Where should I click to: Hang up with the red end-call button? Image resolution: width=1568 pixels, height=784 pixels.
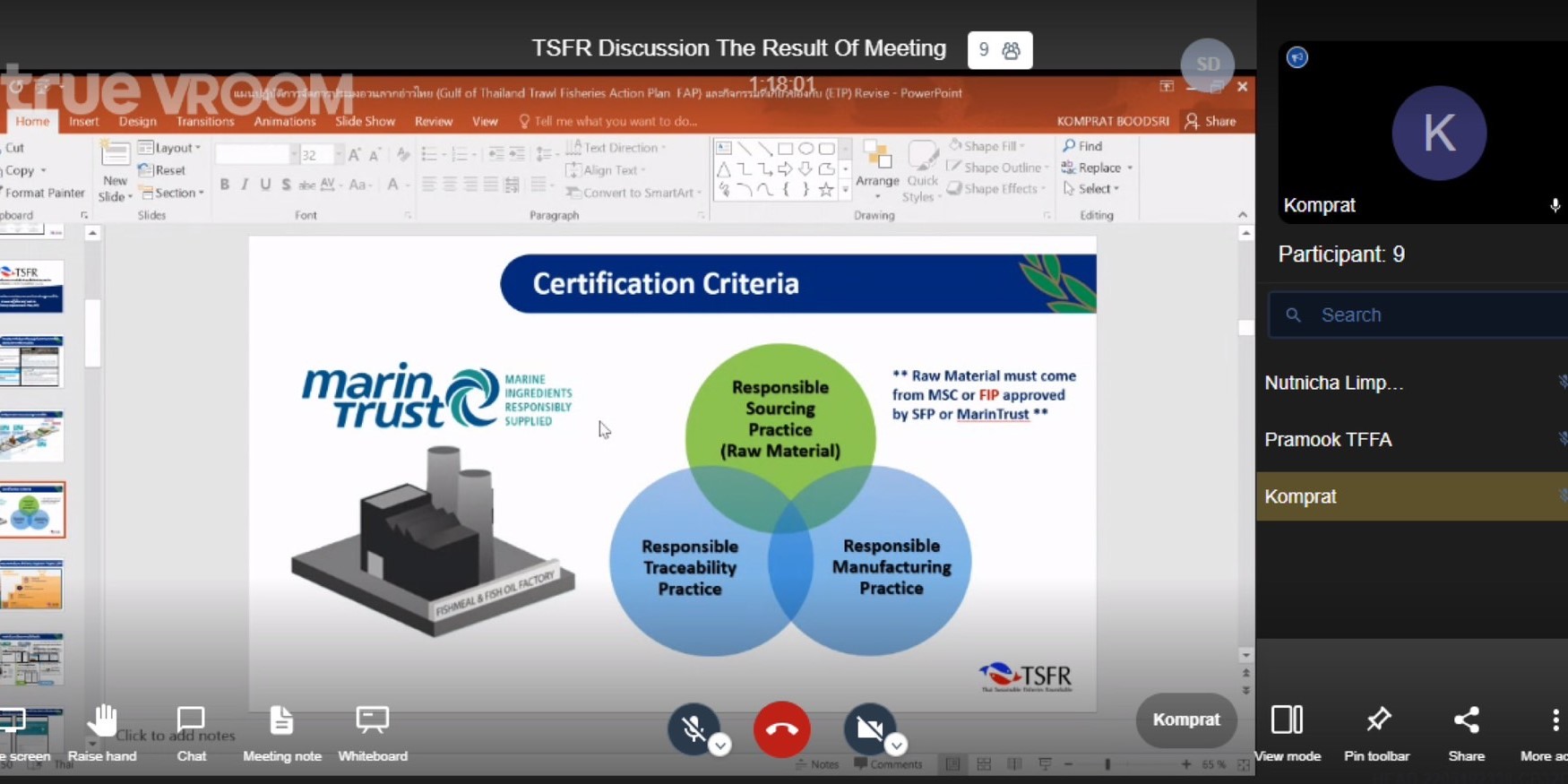coord(781,729)
